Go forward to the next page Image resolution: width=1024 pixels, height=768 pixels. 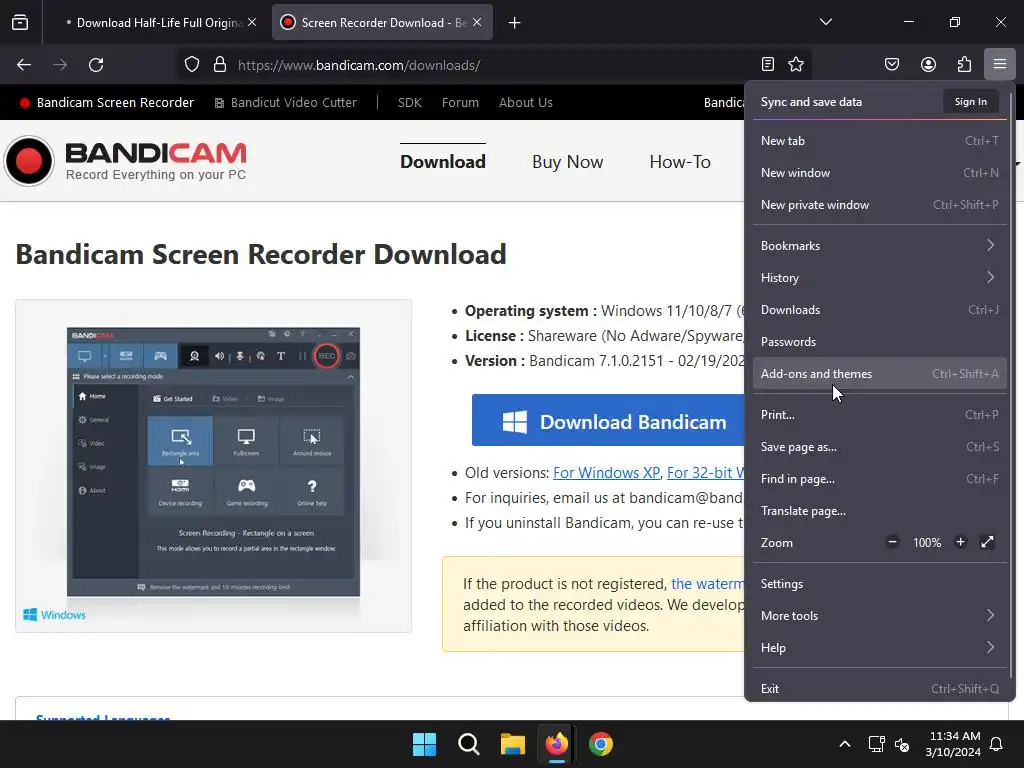pyautogui.click(x=60, y=65)
